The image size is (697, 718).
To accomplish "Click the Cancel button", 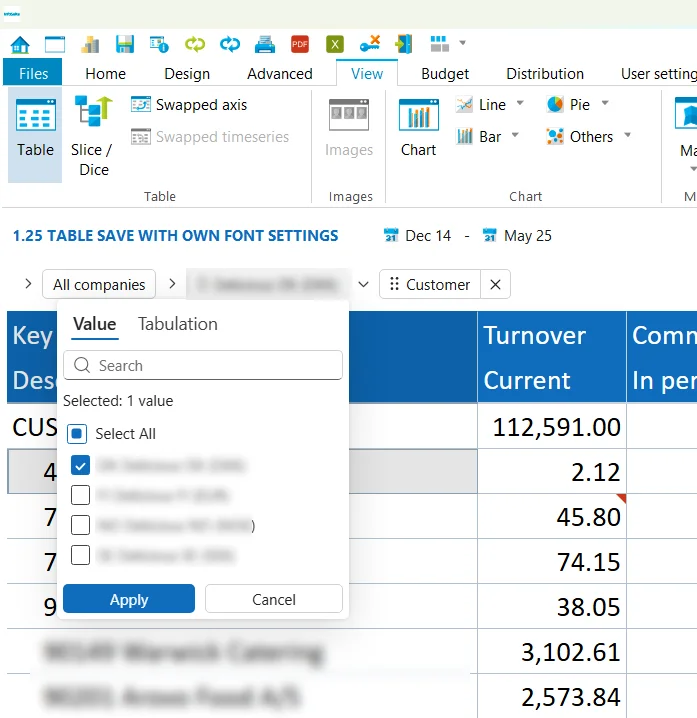I will point(274,599).
